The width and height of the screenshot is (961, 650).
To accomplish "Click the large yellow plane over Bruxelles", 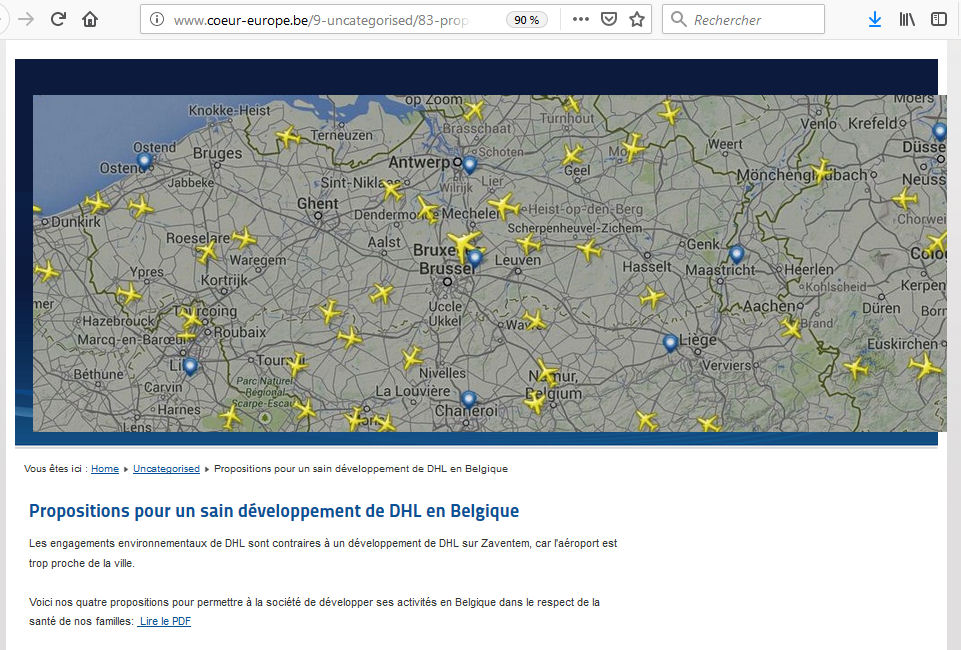I will 464,244.
